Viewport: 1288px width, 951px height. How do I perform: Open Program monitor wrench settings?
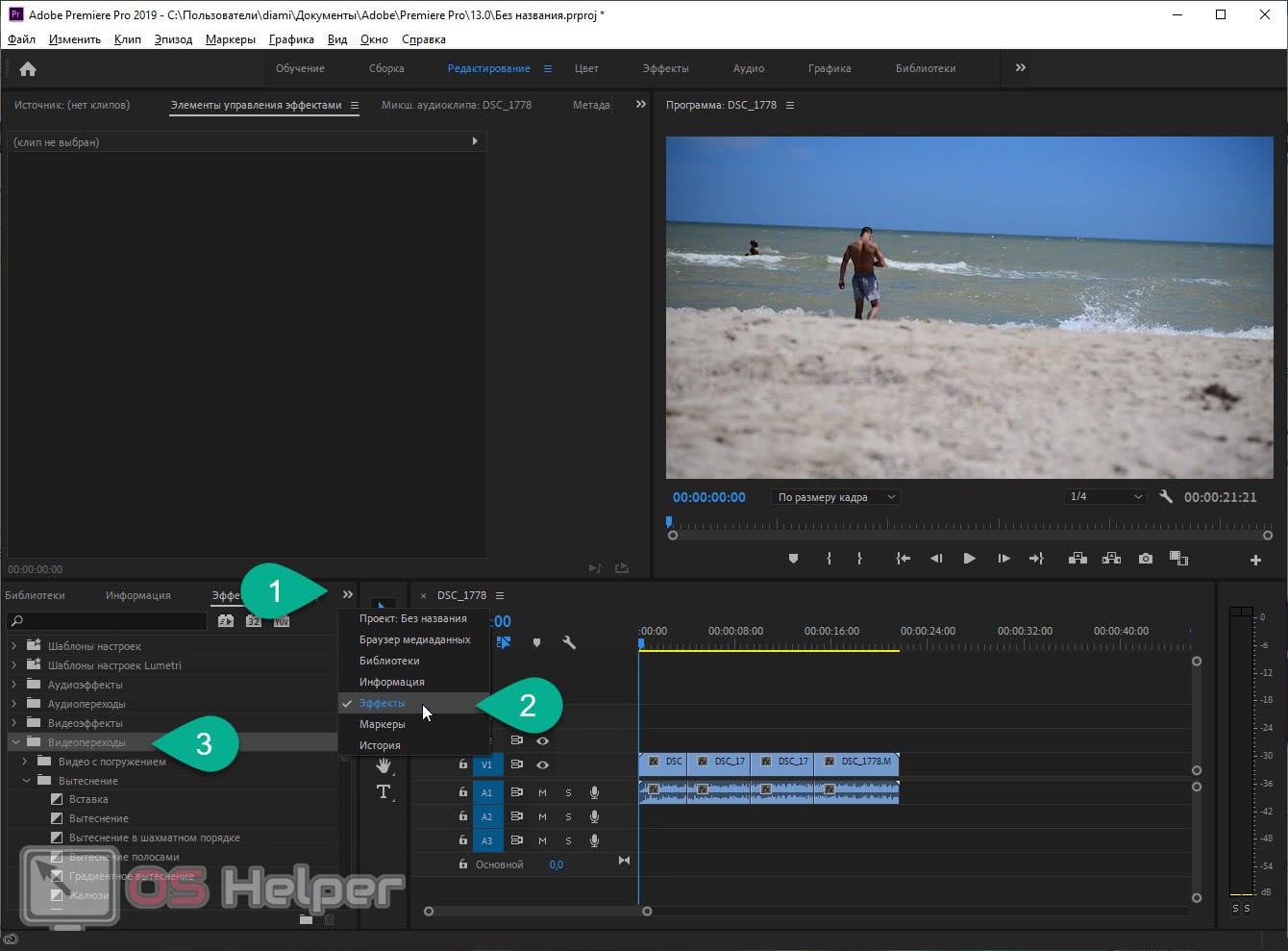tap(1166, 497)
